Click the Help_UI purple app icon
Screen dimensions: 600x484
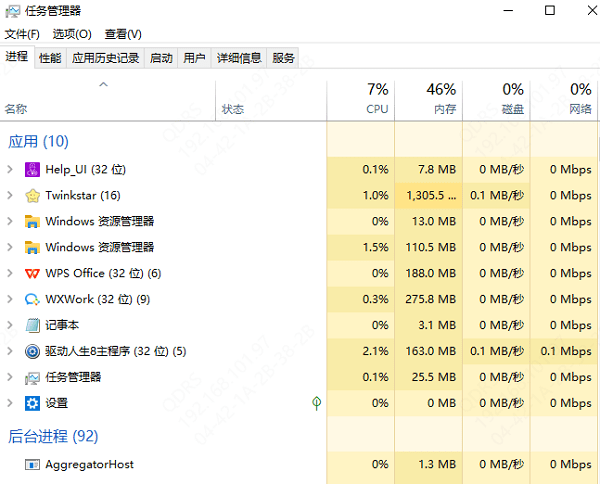click(32, 169)
